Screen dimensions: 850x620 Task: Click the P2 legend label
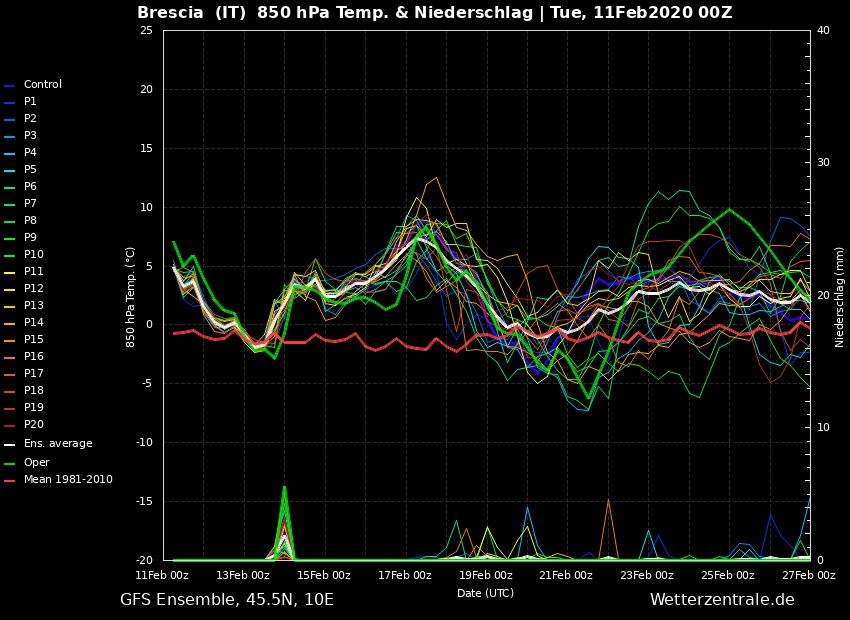click(30, 118)
